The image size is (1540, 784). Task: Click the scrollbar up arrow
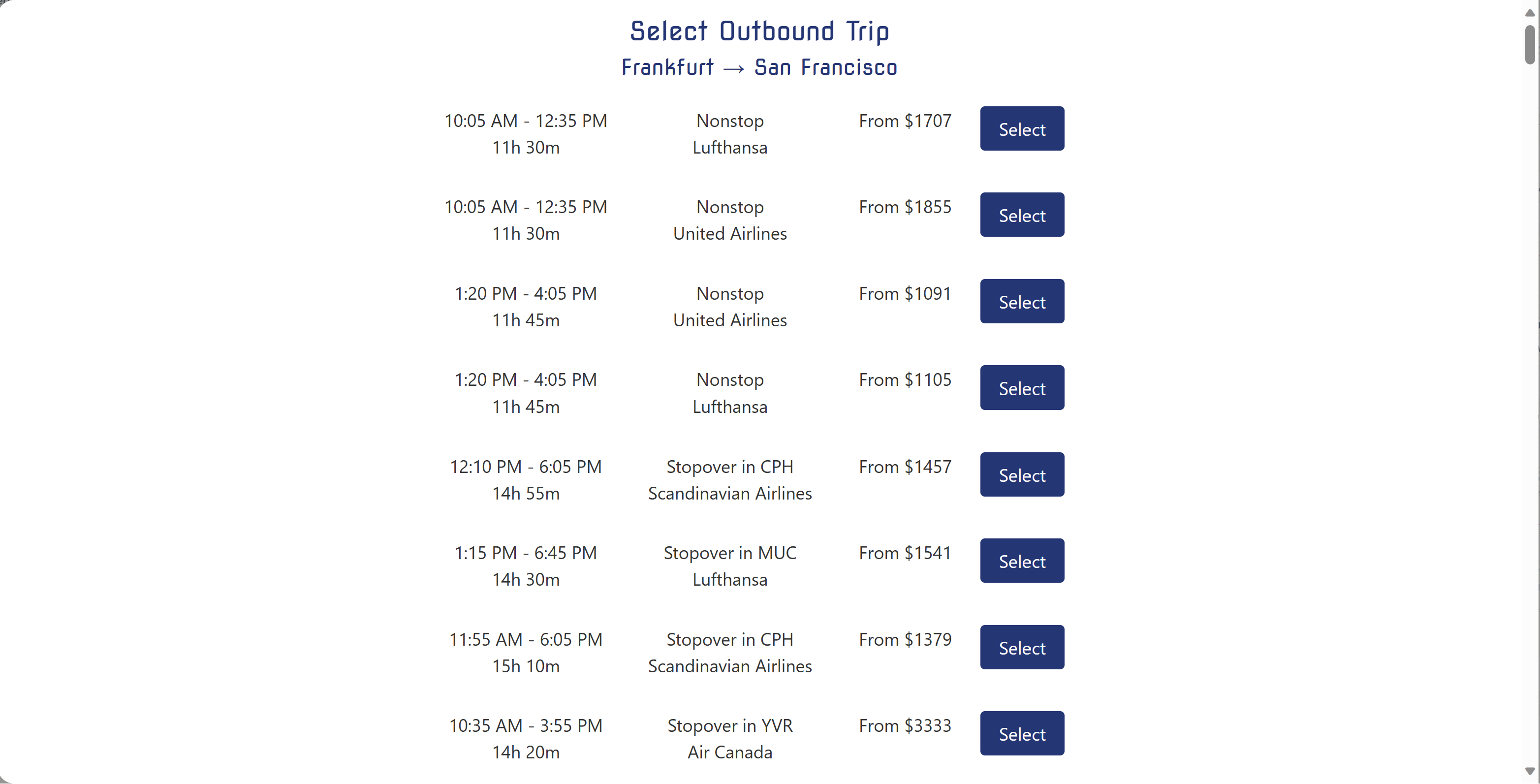click(1529, 13)
